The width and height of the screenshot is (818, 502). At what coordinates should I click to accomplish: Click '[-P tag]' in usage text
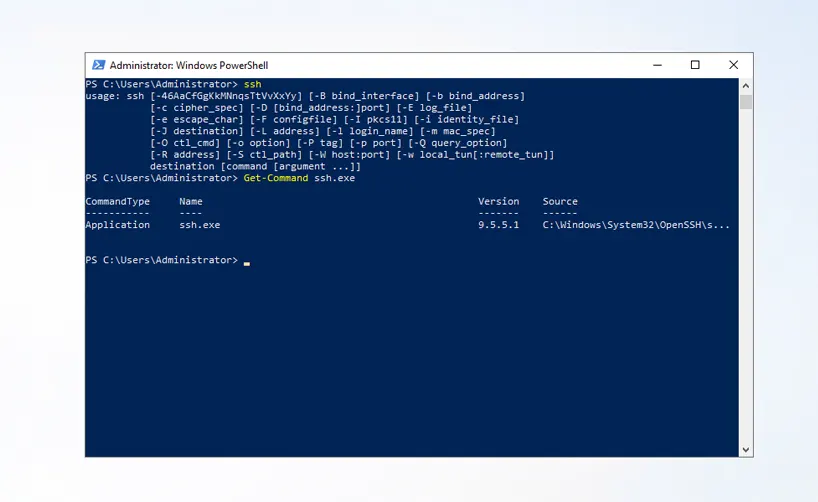pyautogui.click(x=320, y=143)
